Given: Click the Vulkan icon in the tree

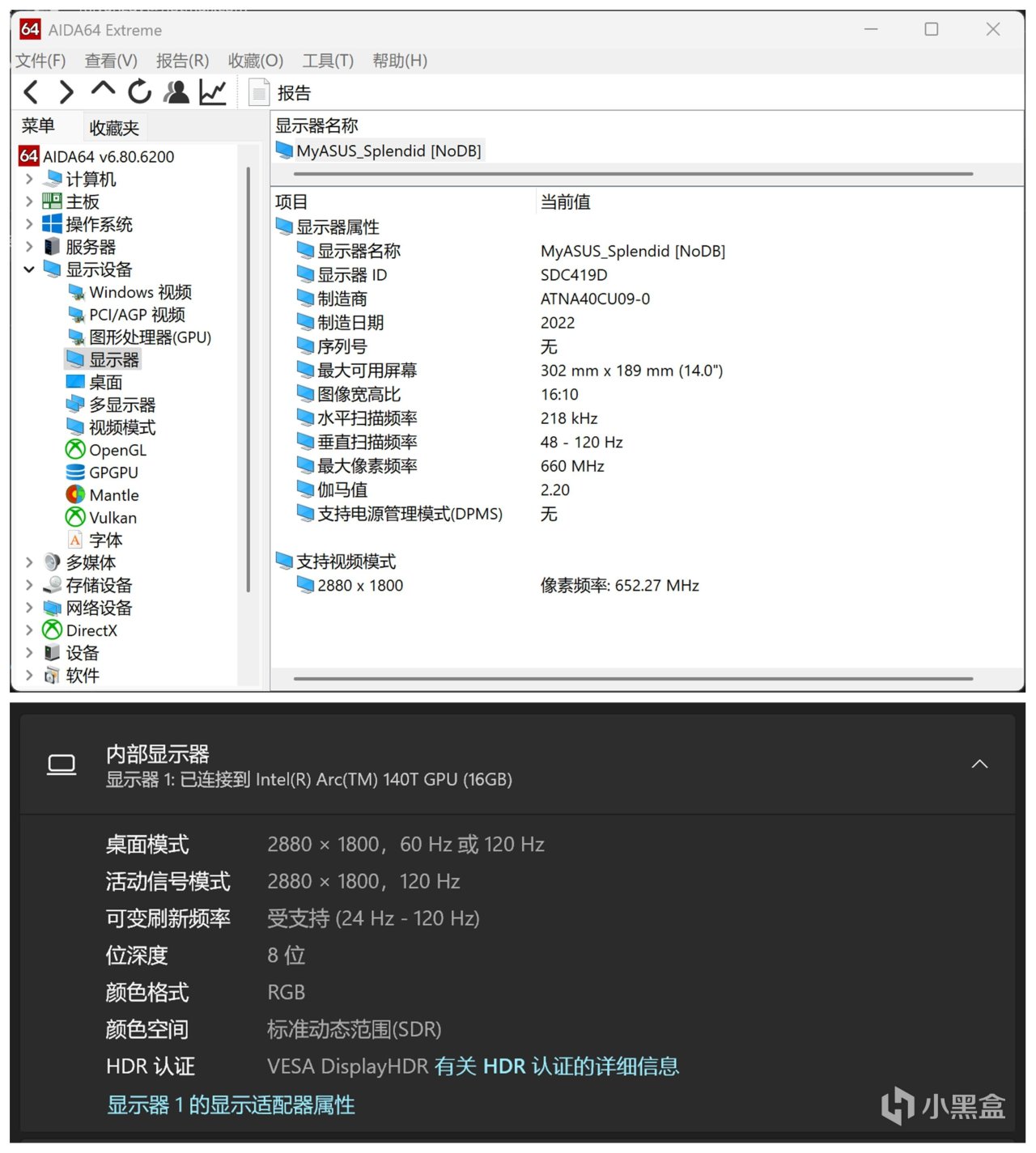Looking at the screenshot, I should coord(75,517).
